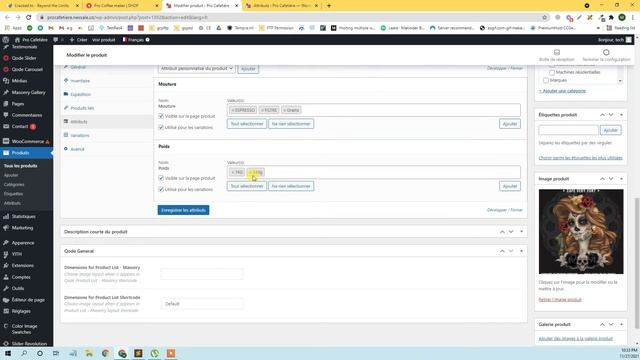Click Ajouter des images à la galerie produit
The height and width of the screenshot is (360, 640).
pyautogui.click(x=576, y=339)
